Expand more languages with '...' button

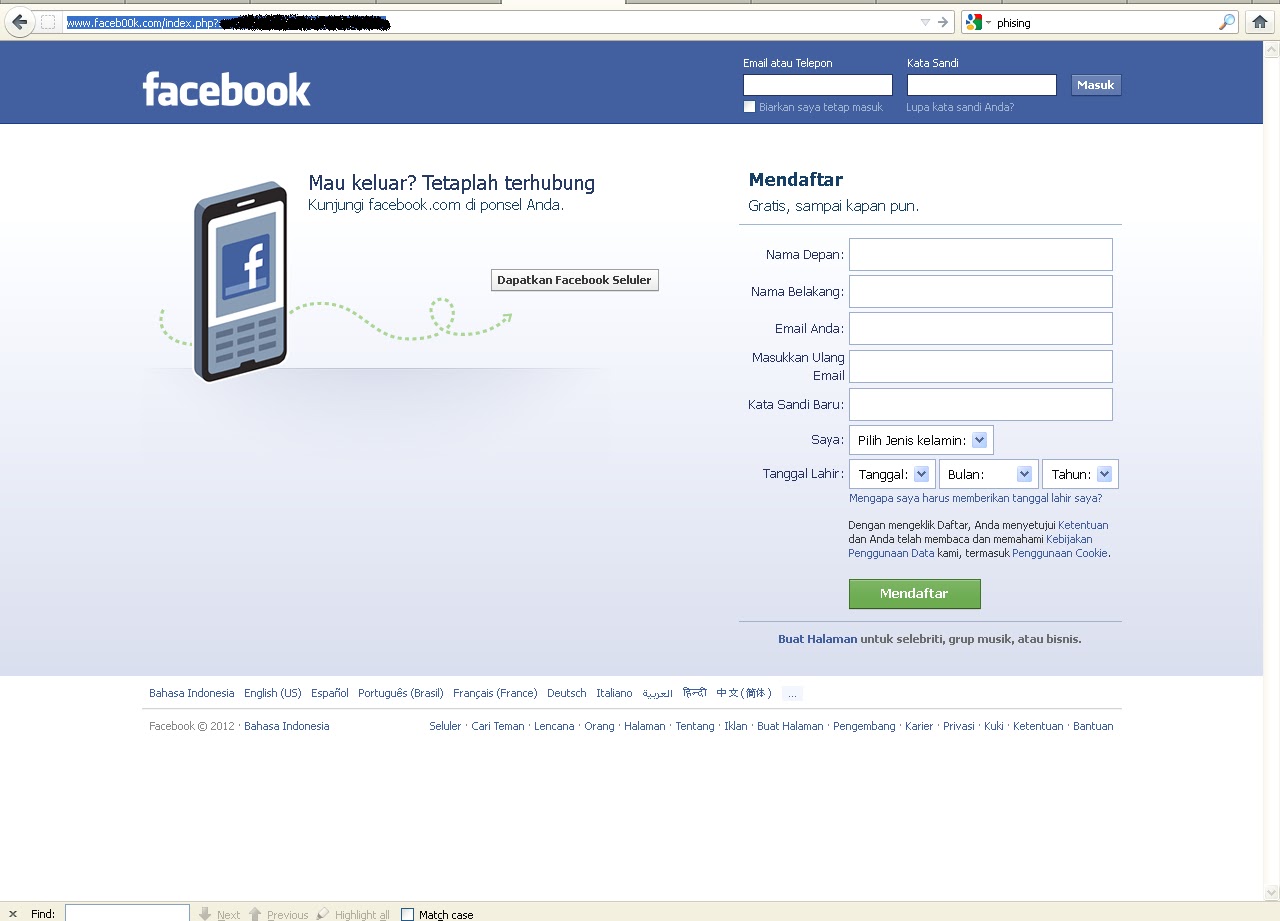[x=792, y=693]
